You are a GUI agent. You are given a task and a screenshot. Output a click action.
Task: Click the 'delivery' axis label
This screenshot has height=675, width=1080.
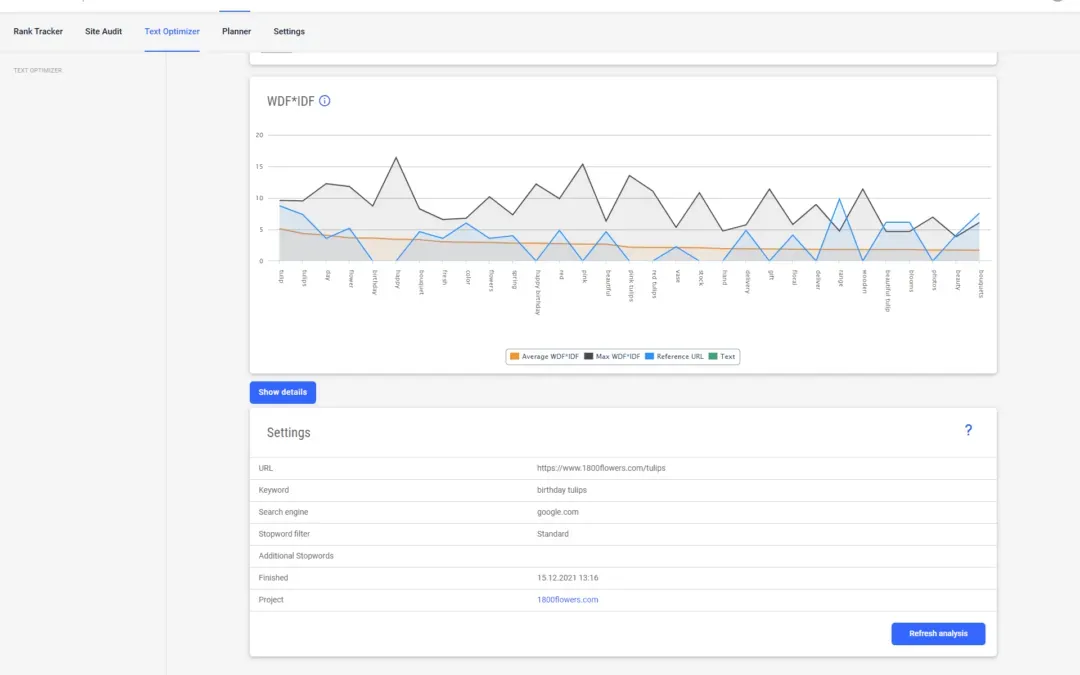(747, 282)
